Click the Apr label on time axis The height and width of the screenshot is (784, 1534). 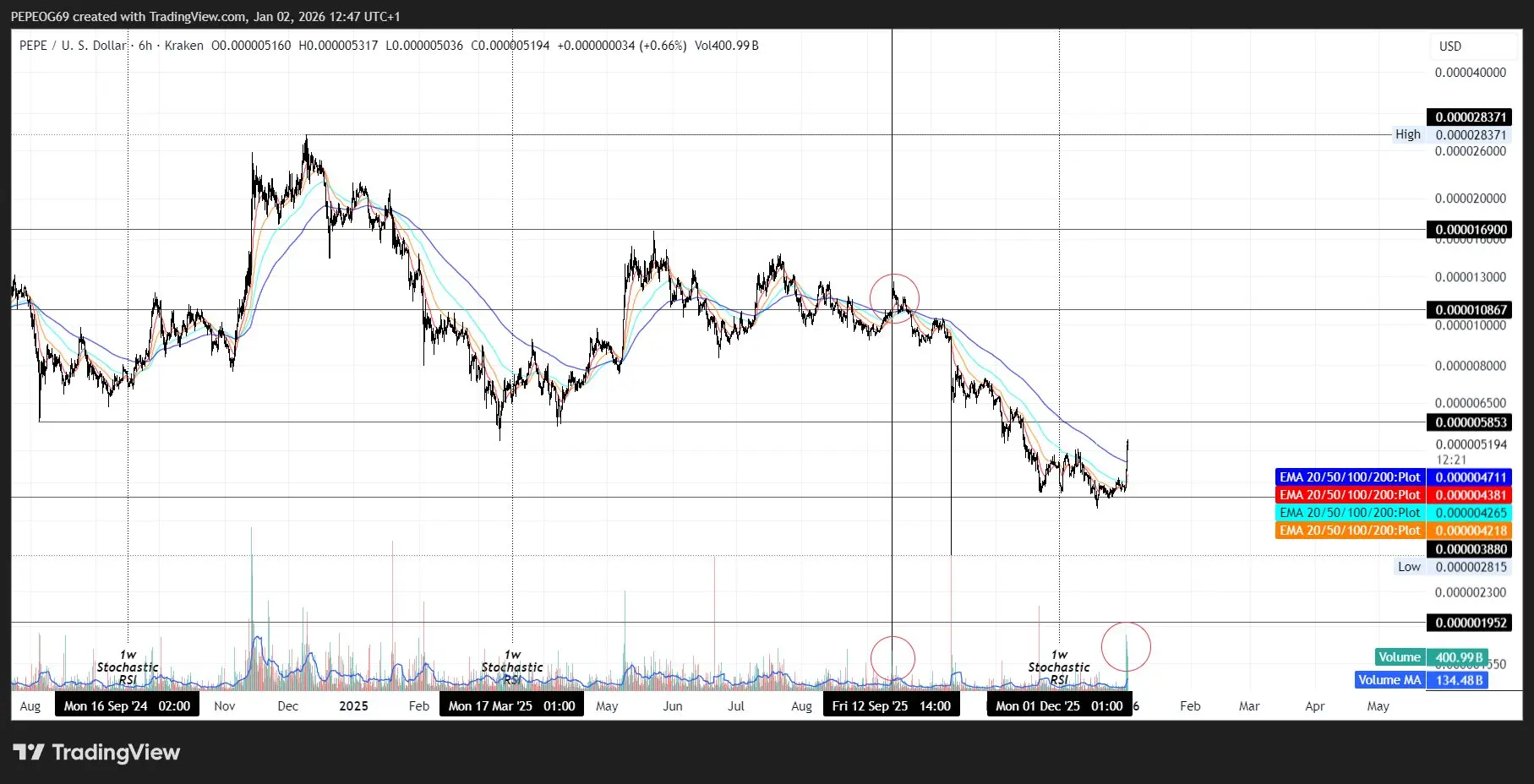pyautogui.click(x=1315, y=706)
